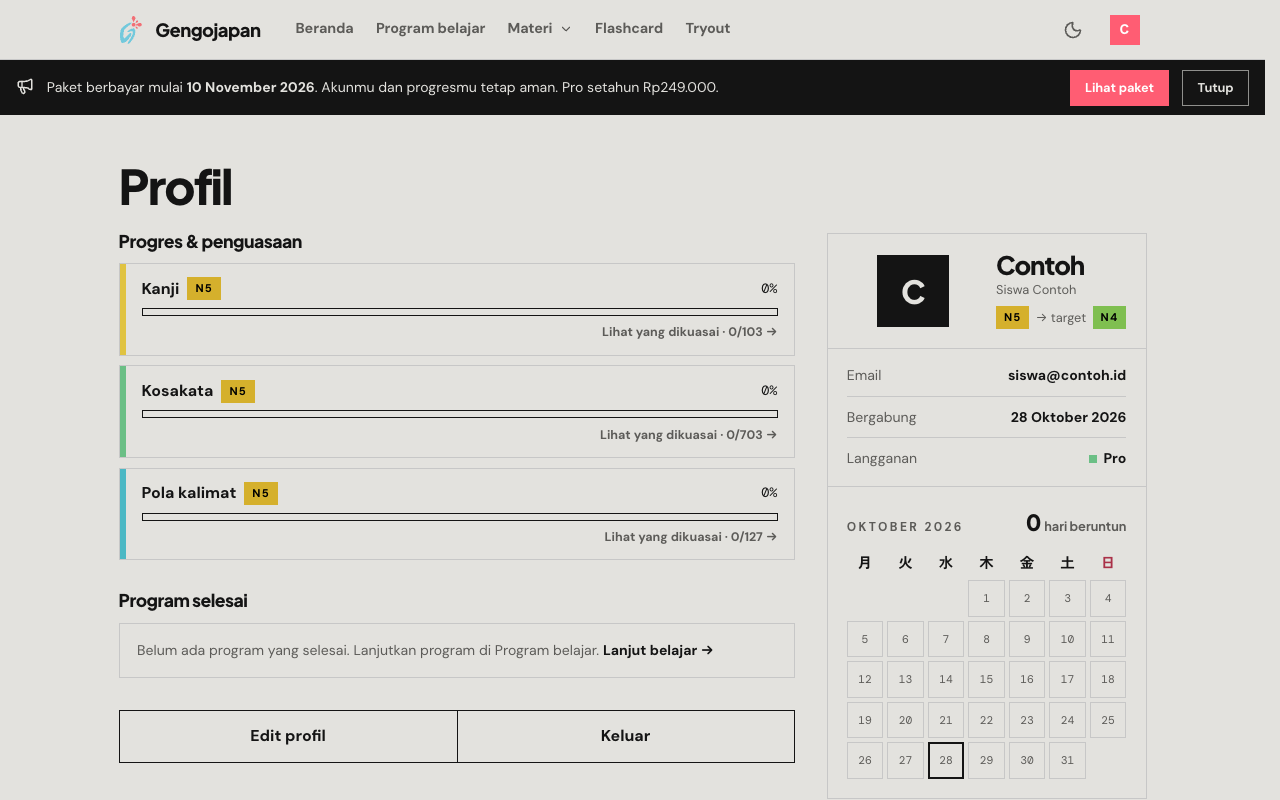This screenshot has height=800, width=1280.
Task: Click the 0 hari beruntun streak
Action: click(x=1076, y=524)
